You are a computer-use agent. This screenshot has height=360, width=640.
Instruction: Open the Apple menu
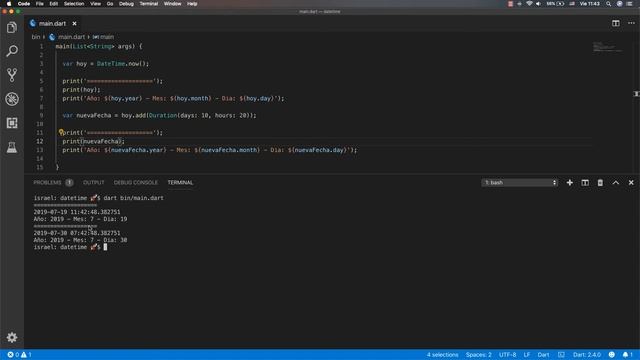pos(9,4)
